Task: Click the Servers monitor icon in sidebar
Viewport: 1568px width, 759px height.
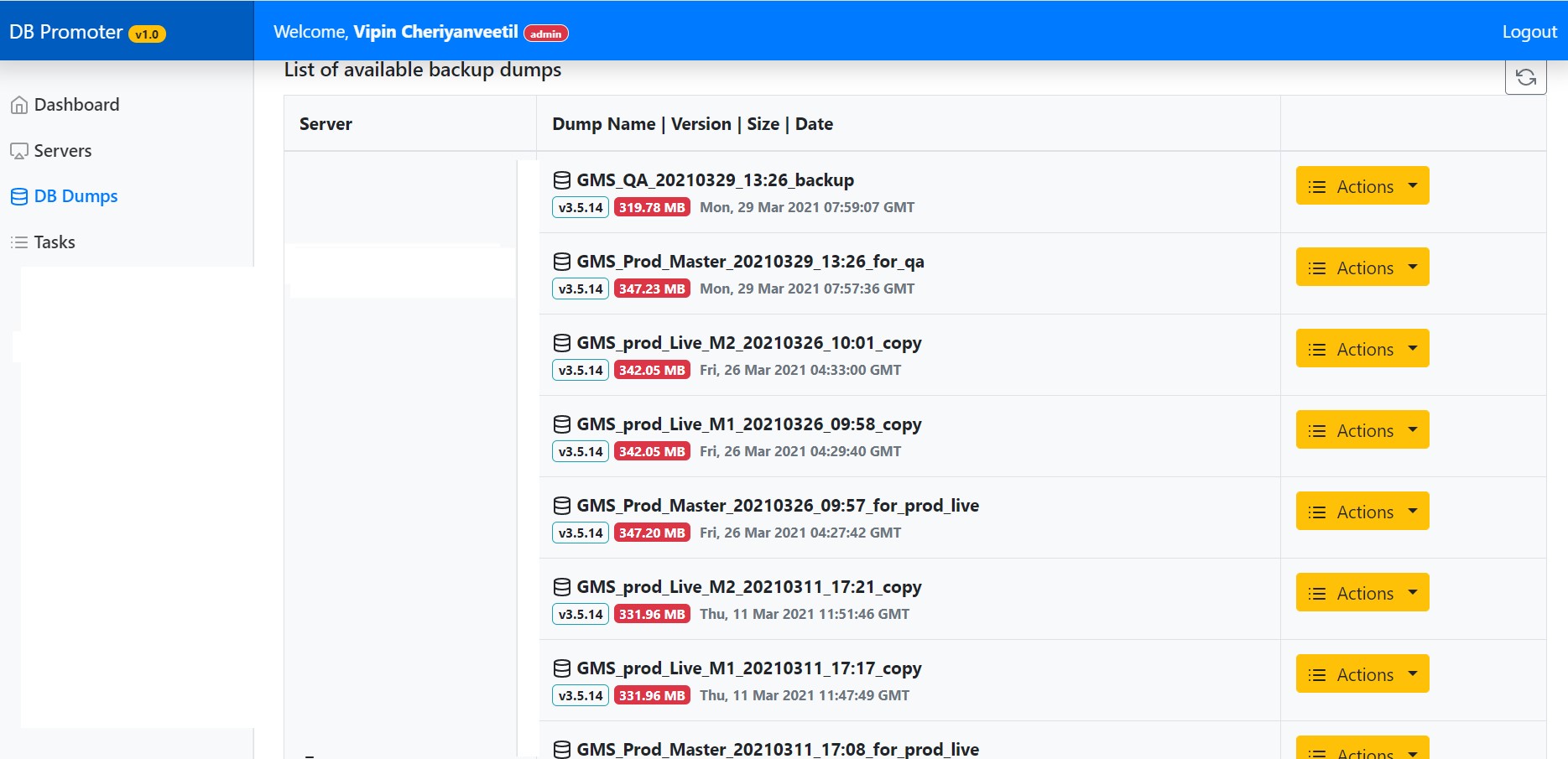Action: [x=18, y=152]
